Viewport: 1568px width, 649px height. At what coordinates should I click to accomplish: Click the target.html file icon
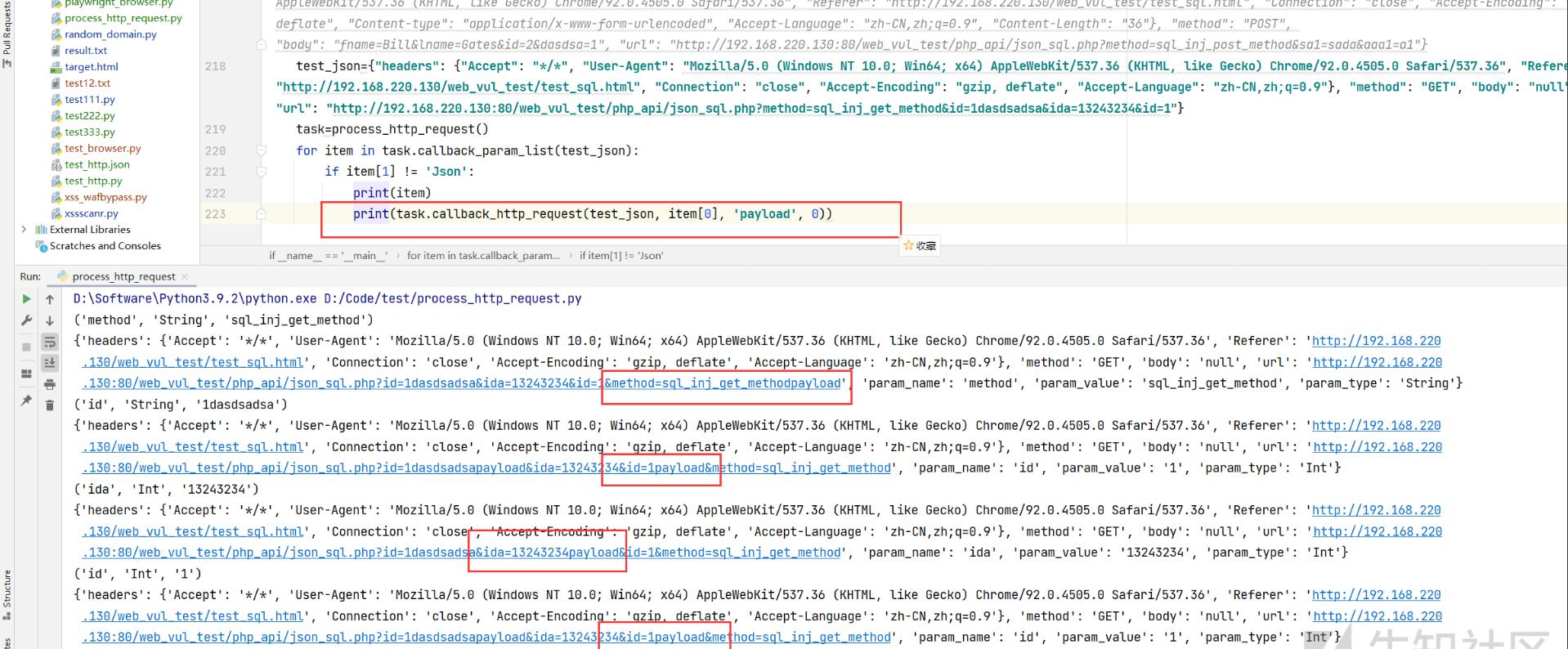[x=56, y=67]
